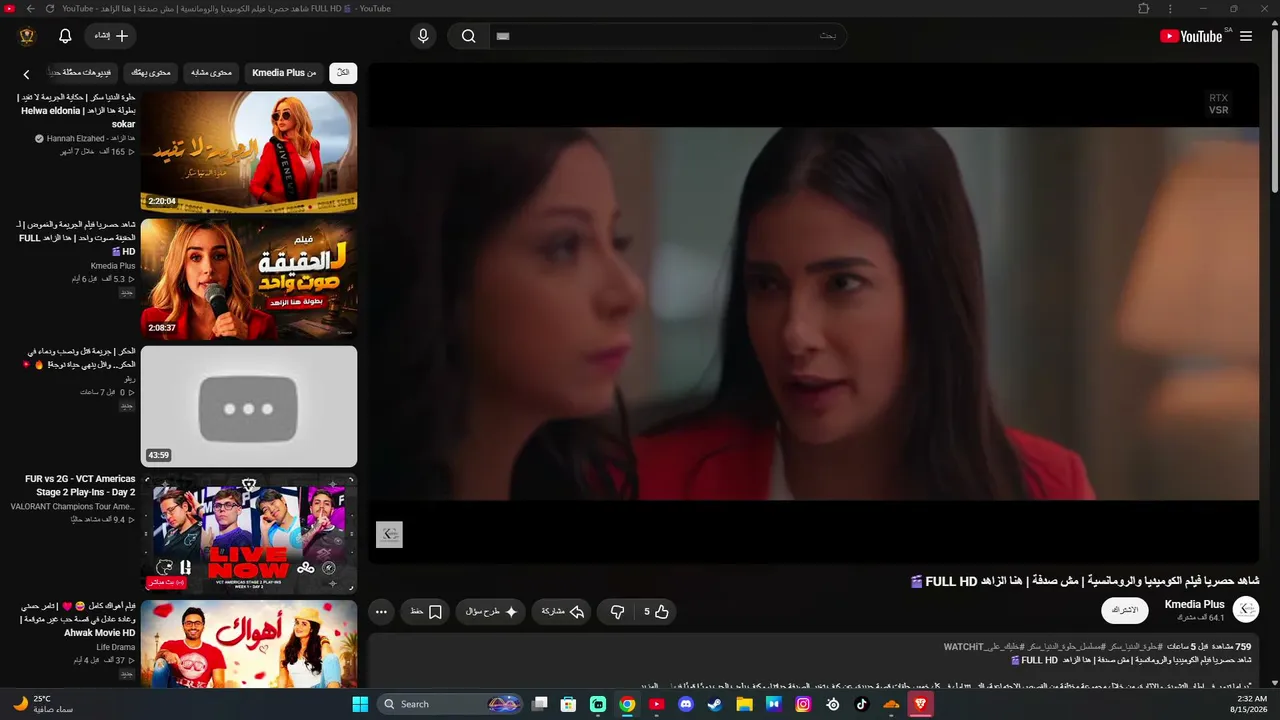1280x720 pixels.
Task: Click the Subscribe (الاشتراك) button
Action: click(1125, 610)
